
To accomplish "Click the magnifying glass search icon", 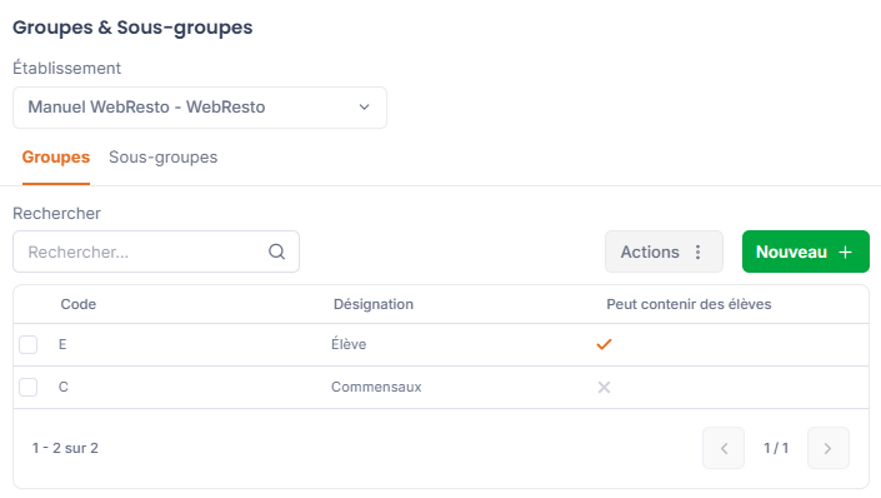I will pyautogui.click(x=276, y=251).
